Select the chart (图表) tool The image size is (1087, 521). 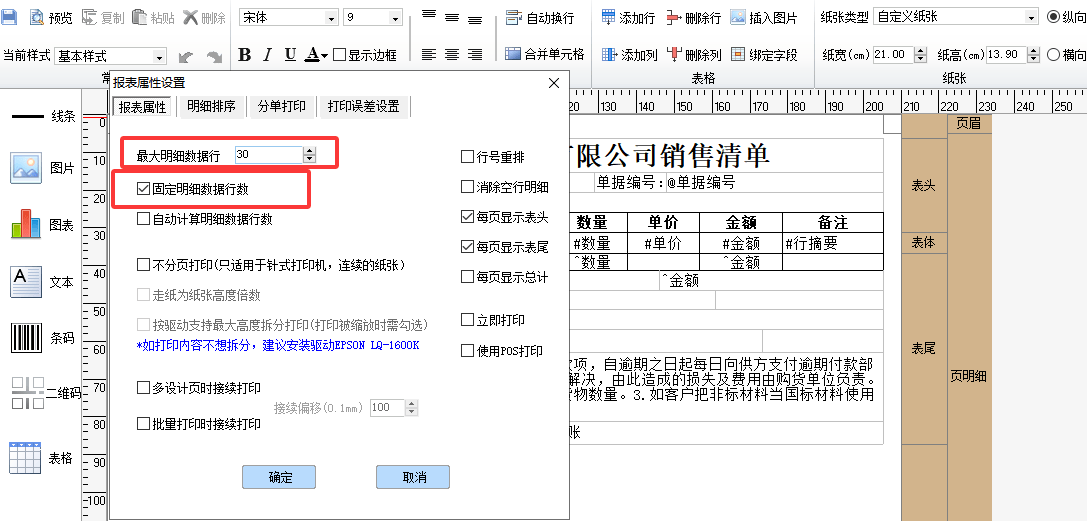point(27,225)
